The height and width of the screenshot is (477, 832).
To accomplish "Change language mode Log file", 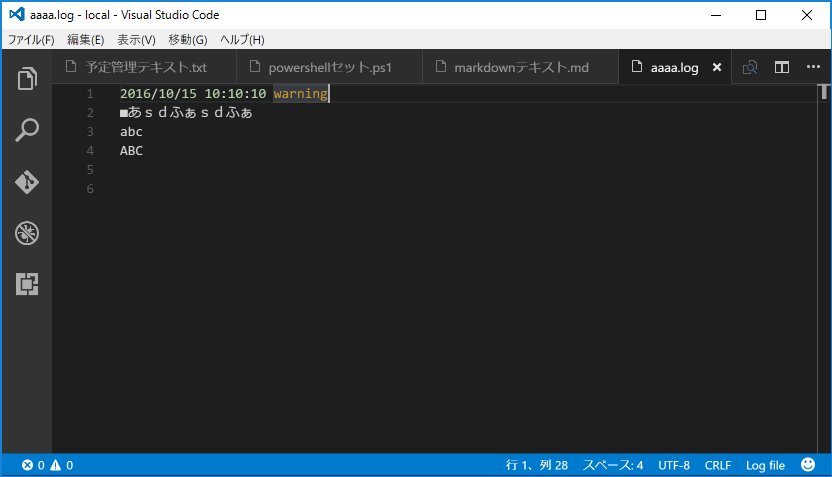I will click(x=765, y=465).
